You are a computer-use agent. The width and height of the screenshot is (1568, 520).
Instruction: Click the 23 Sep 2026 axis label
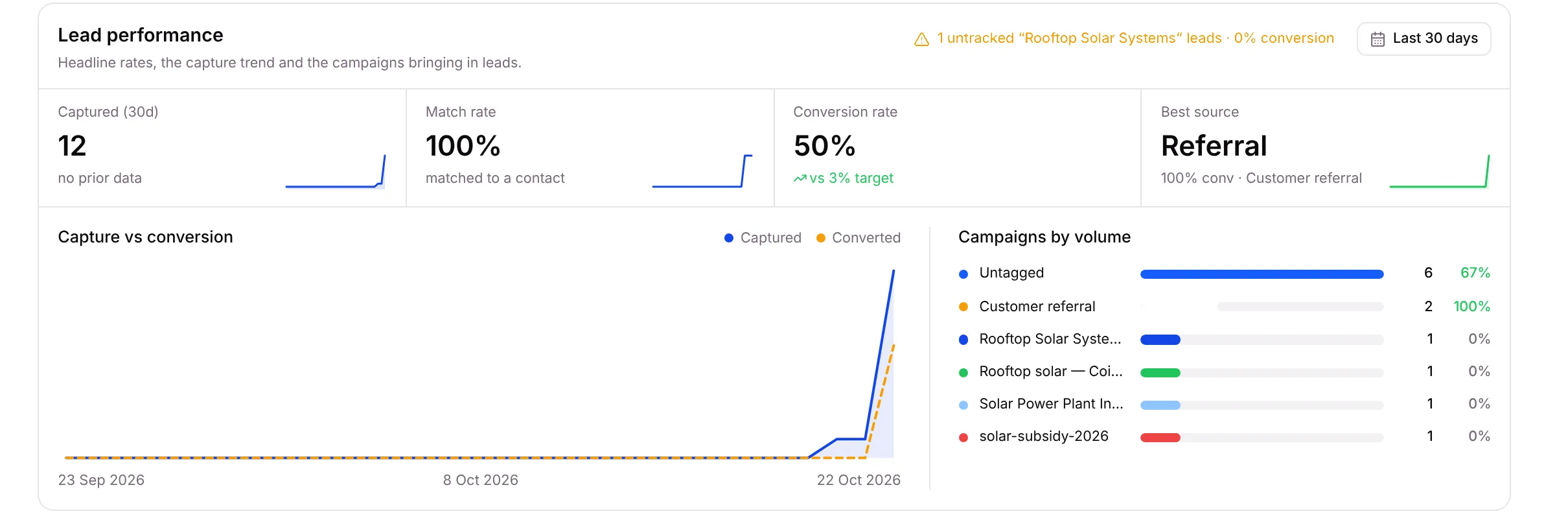(101, 480)
